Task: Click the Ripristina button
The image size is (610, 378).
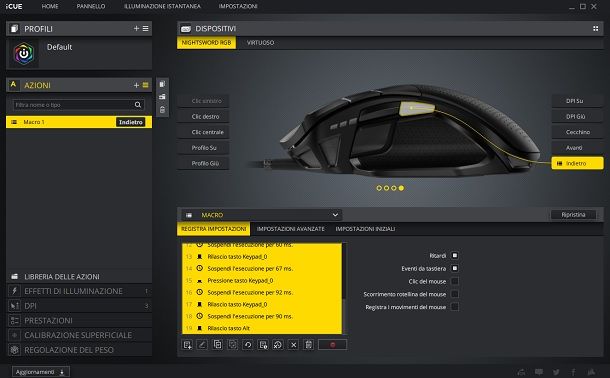Action: tap(573, 215)
